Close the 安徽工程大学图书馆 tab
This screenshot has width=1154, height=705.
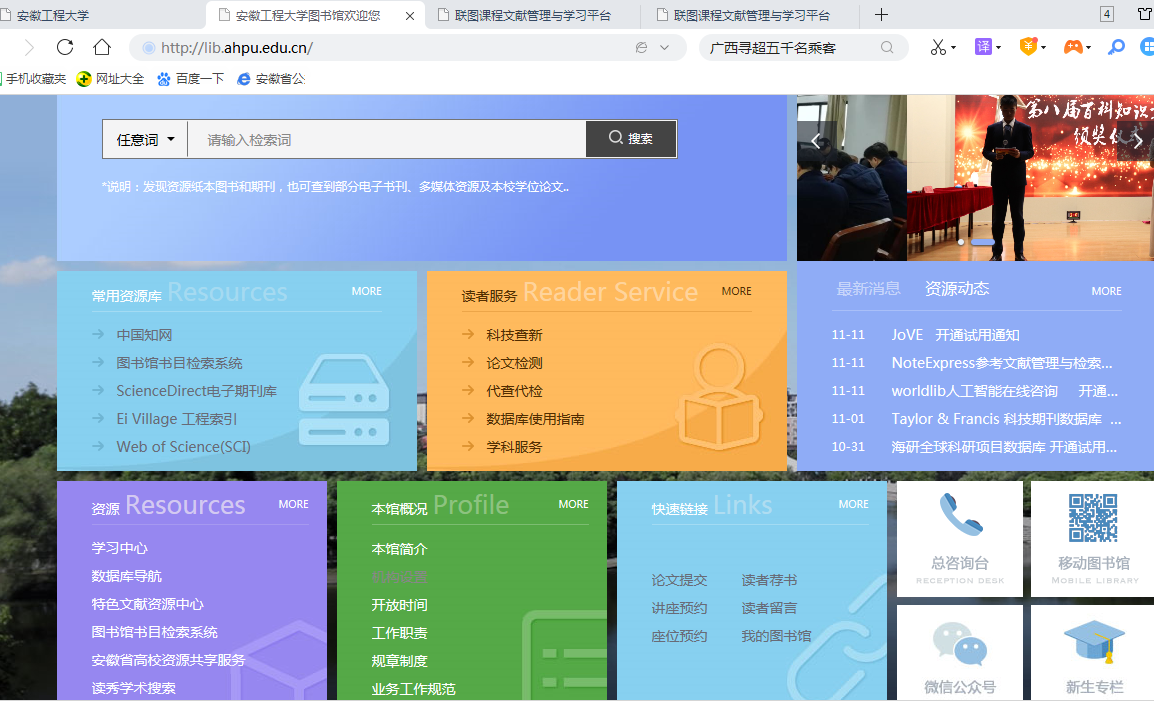pyautogui.click(x=410, y=15)
